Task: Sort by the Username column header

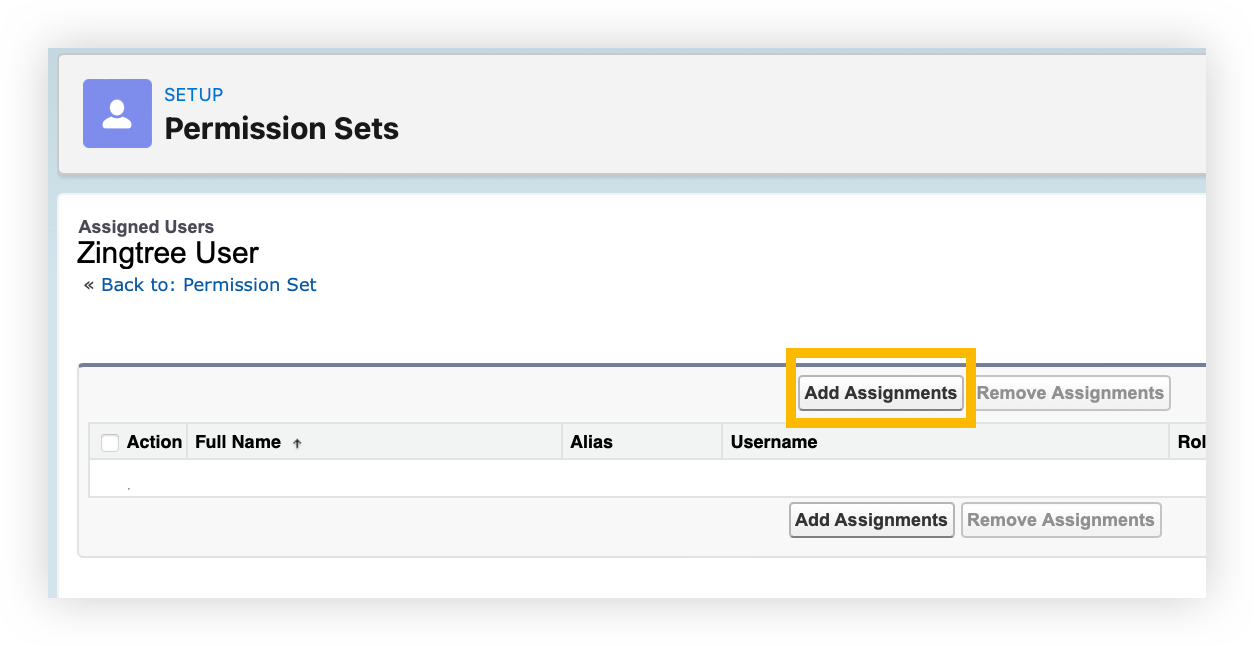Action: pos(773,442)
